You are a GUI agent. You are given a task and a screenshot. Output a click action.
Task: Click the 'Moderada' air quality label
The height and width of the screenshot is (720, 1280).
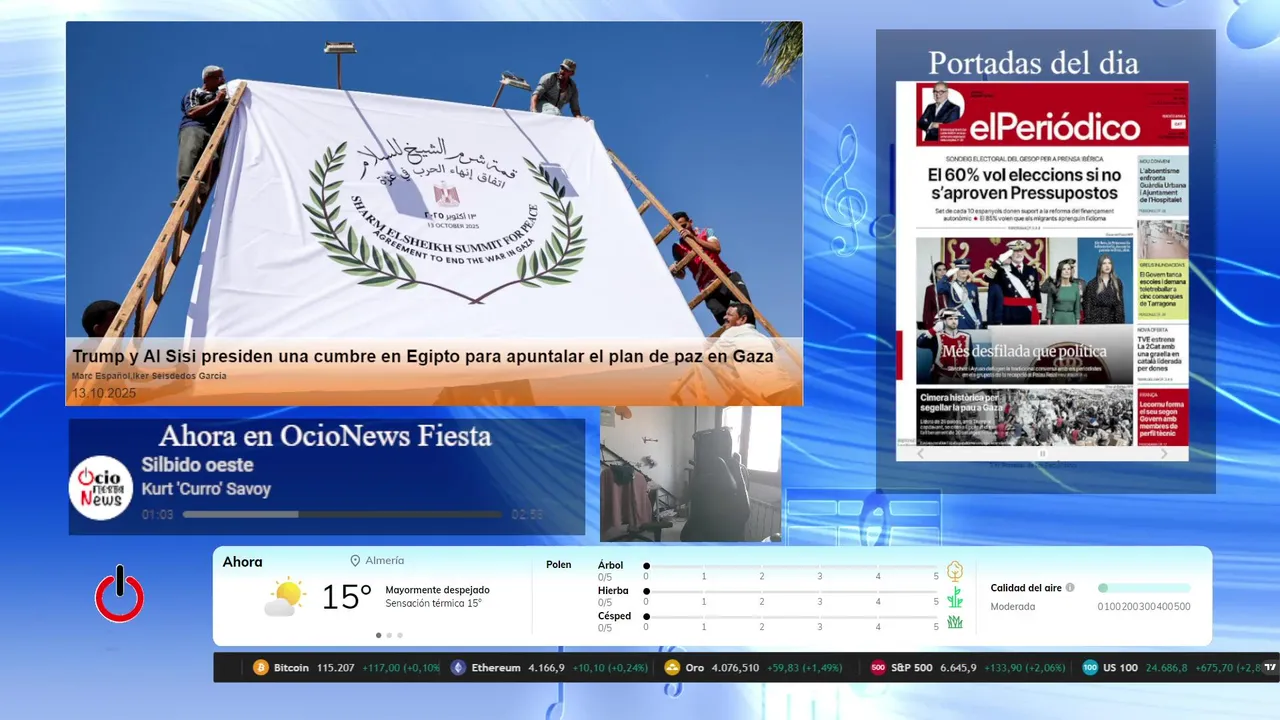[x=1012, y=607]
